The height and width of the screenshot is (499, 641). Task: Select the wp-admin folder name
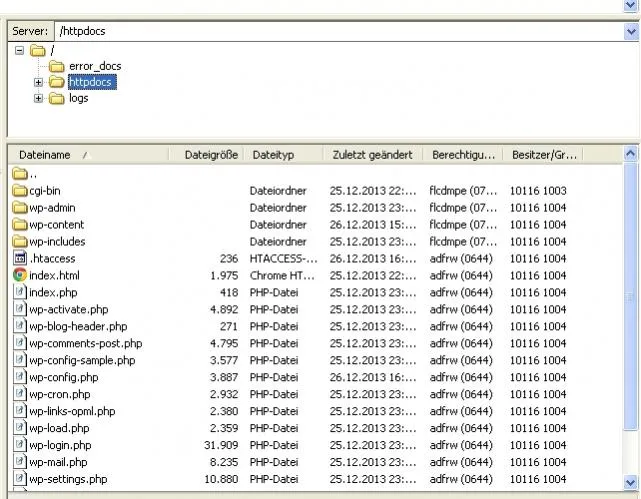click(x=52, y=208)
